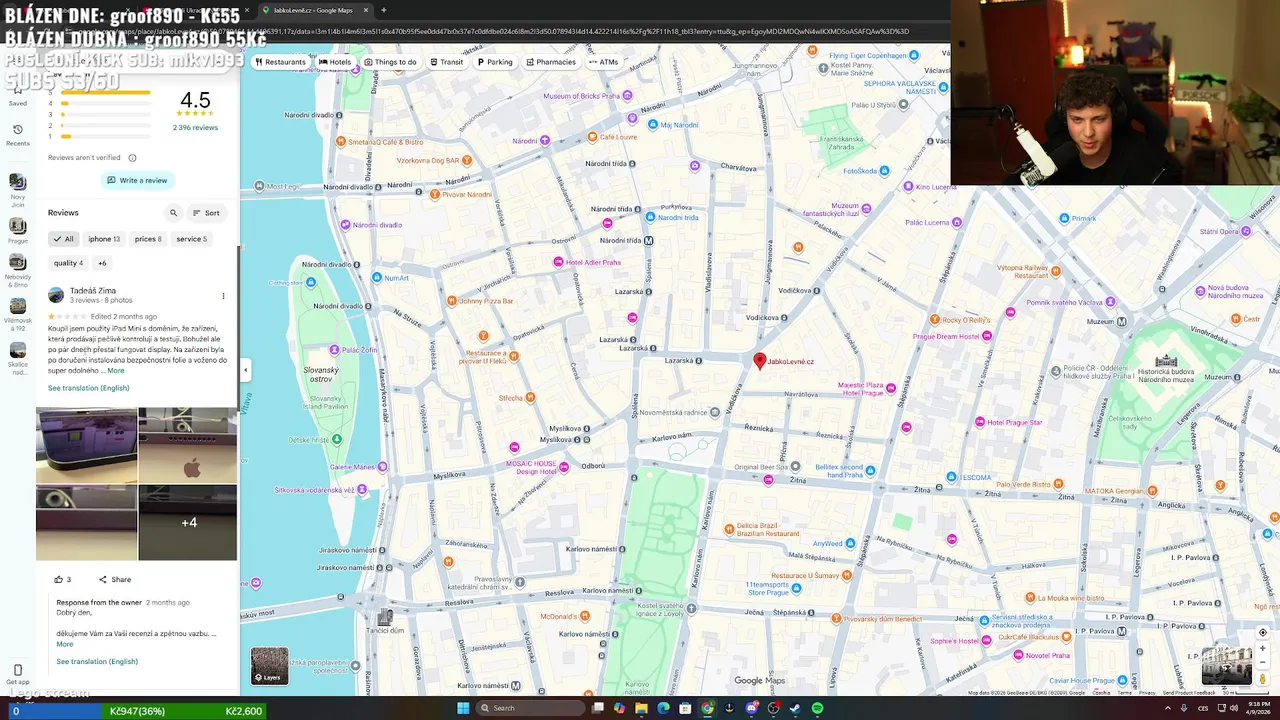Screen dimensions: 1280x720
Task: Share the review with Share button
Action: [x=115, y=579]
